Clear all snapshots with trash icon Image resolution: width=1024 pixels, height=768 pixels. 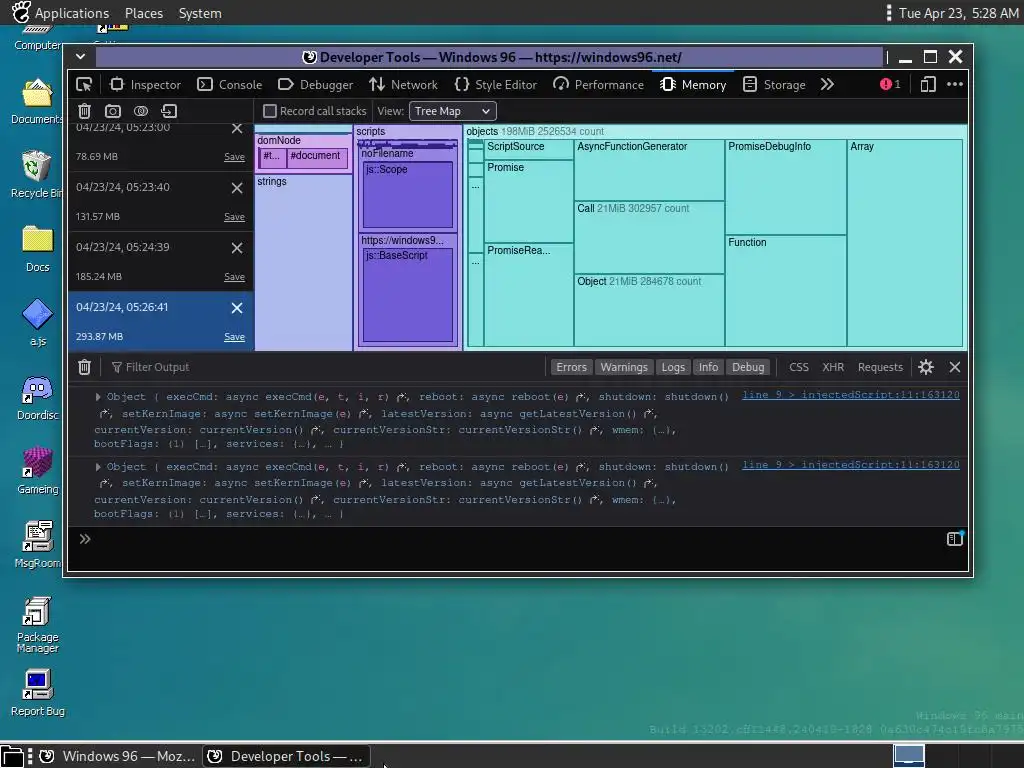[84, 111]
